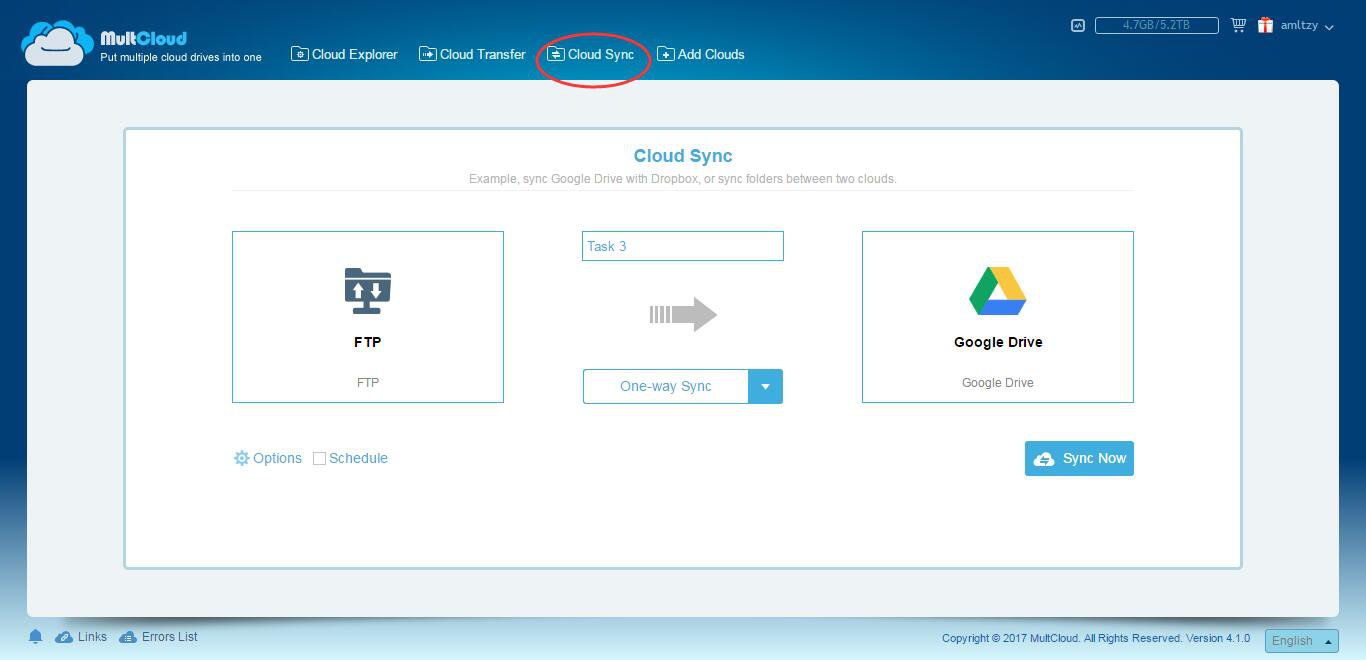Open sync Options link
The width and height of the screenshot is (1366, 660).
click(277, 458)
